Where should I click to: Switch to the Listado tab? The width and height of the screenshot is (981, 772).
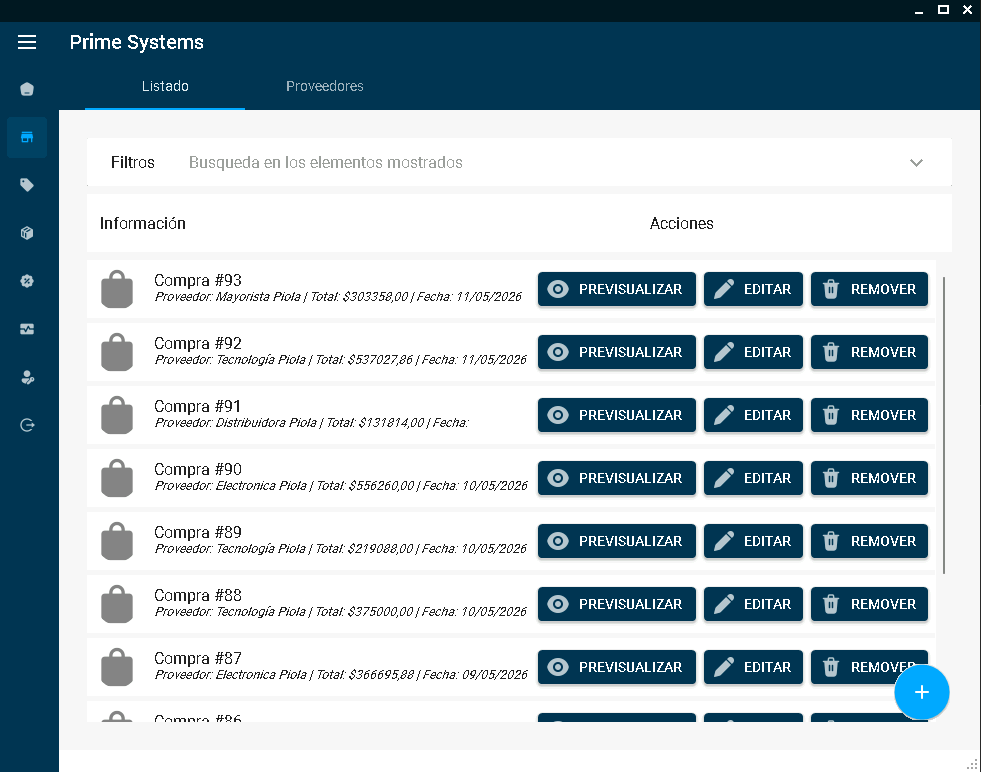165,86
